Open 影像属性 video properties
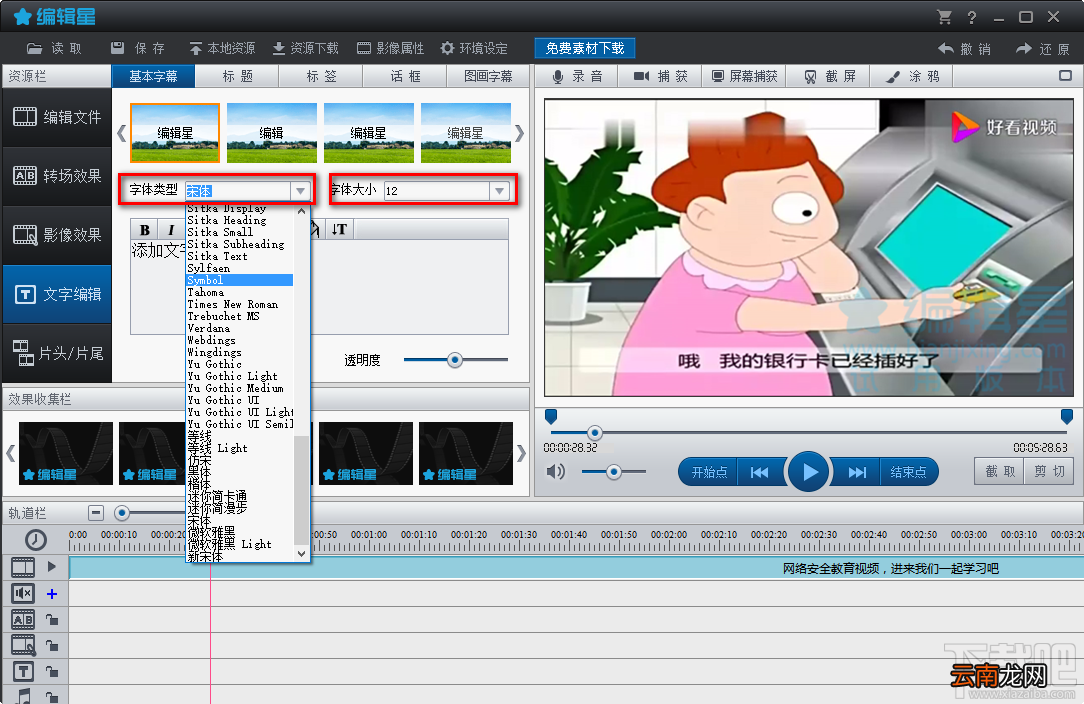 pos(391,48)
